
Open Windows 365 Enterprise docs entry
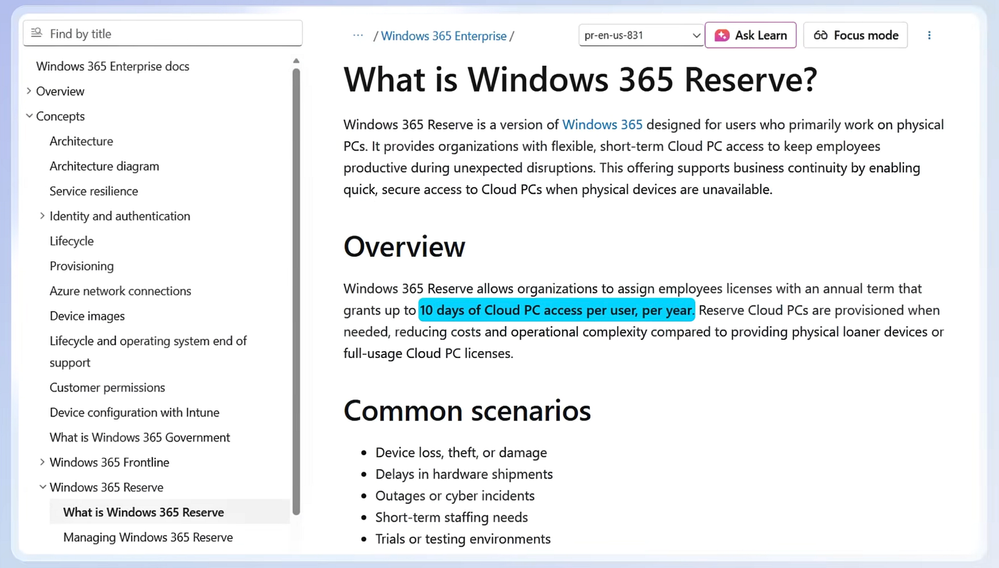113,66
